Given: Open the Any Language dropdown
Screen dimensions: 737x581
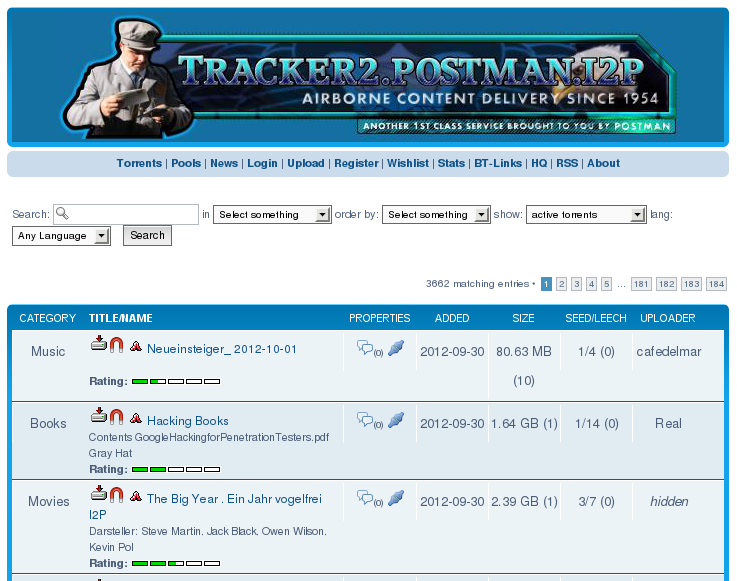Looking at the screenshot, I should pyautogui.click(x=62, y=236).
